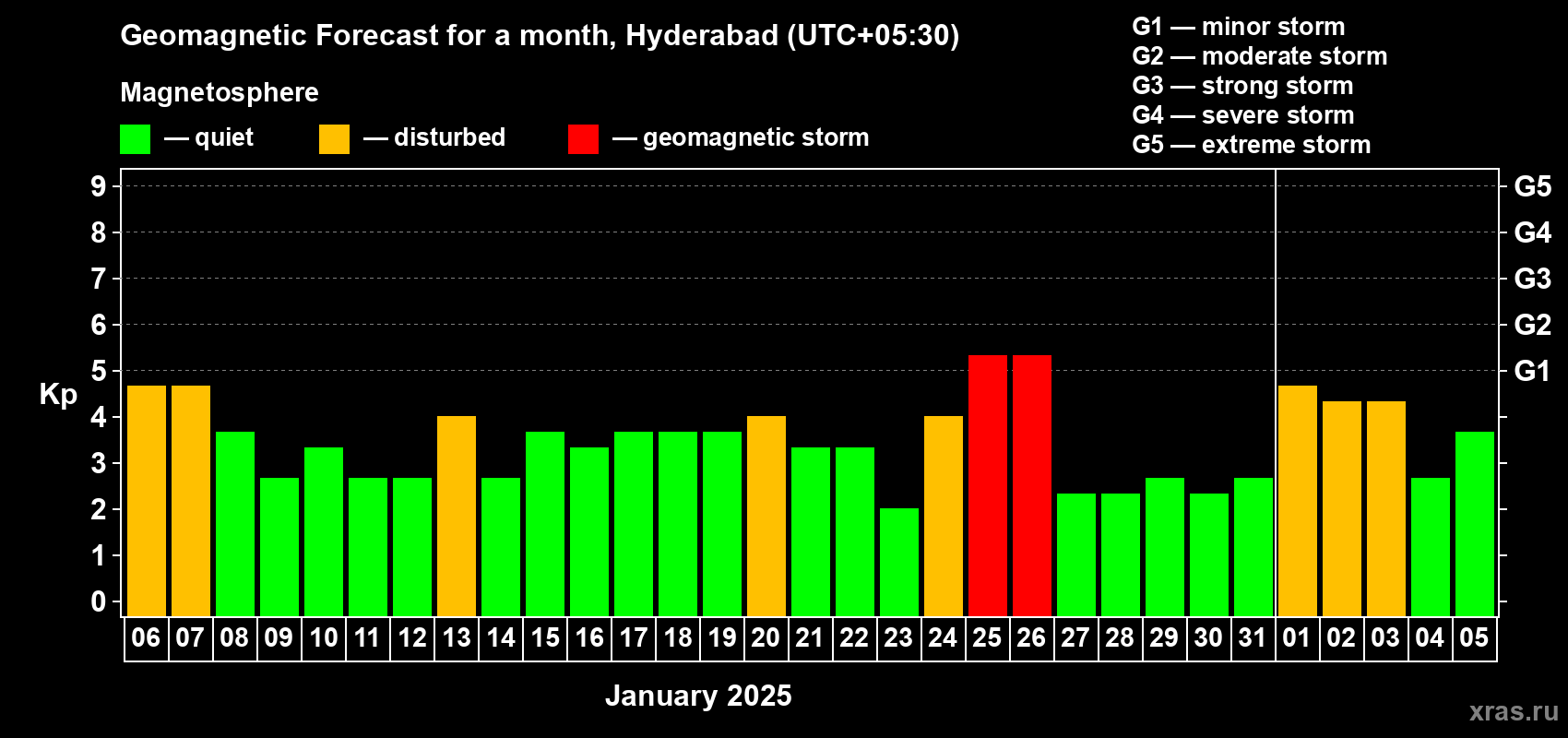Select the orange bar for date 02
The height and width of the screenshot is (738, 1568).
click(1342, 508)
